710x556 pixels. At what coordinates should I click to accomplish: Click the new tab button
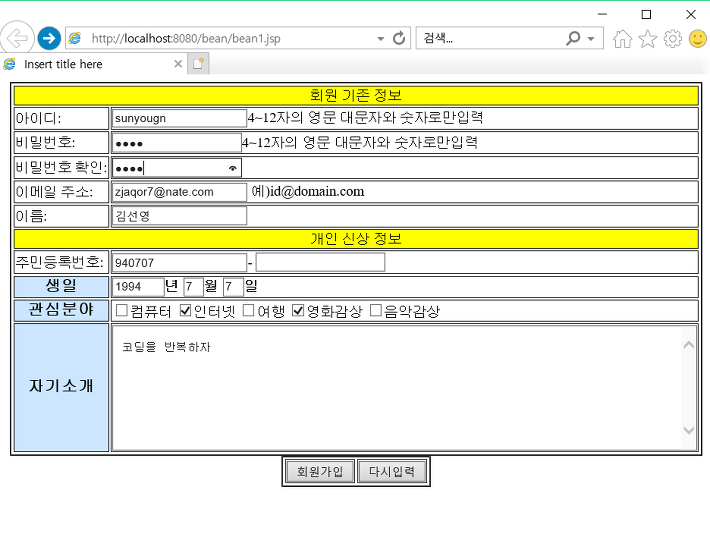tap(198, 64)
